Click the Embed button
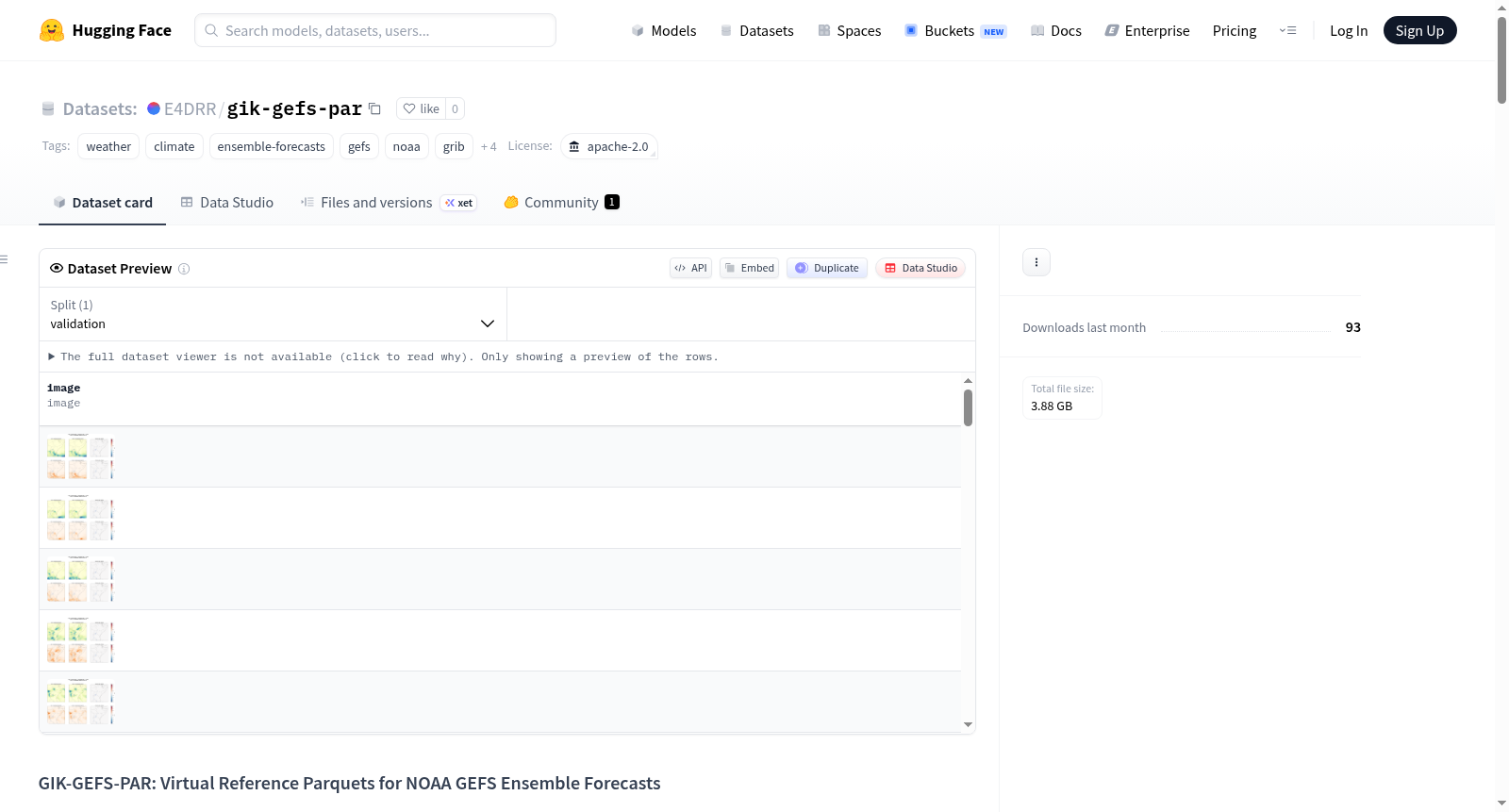This screenshot has height=812, width=1509. click(x=750, y=268)
